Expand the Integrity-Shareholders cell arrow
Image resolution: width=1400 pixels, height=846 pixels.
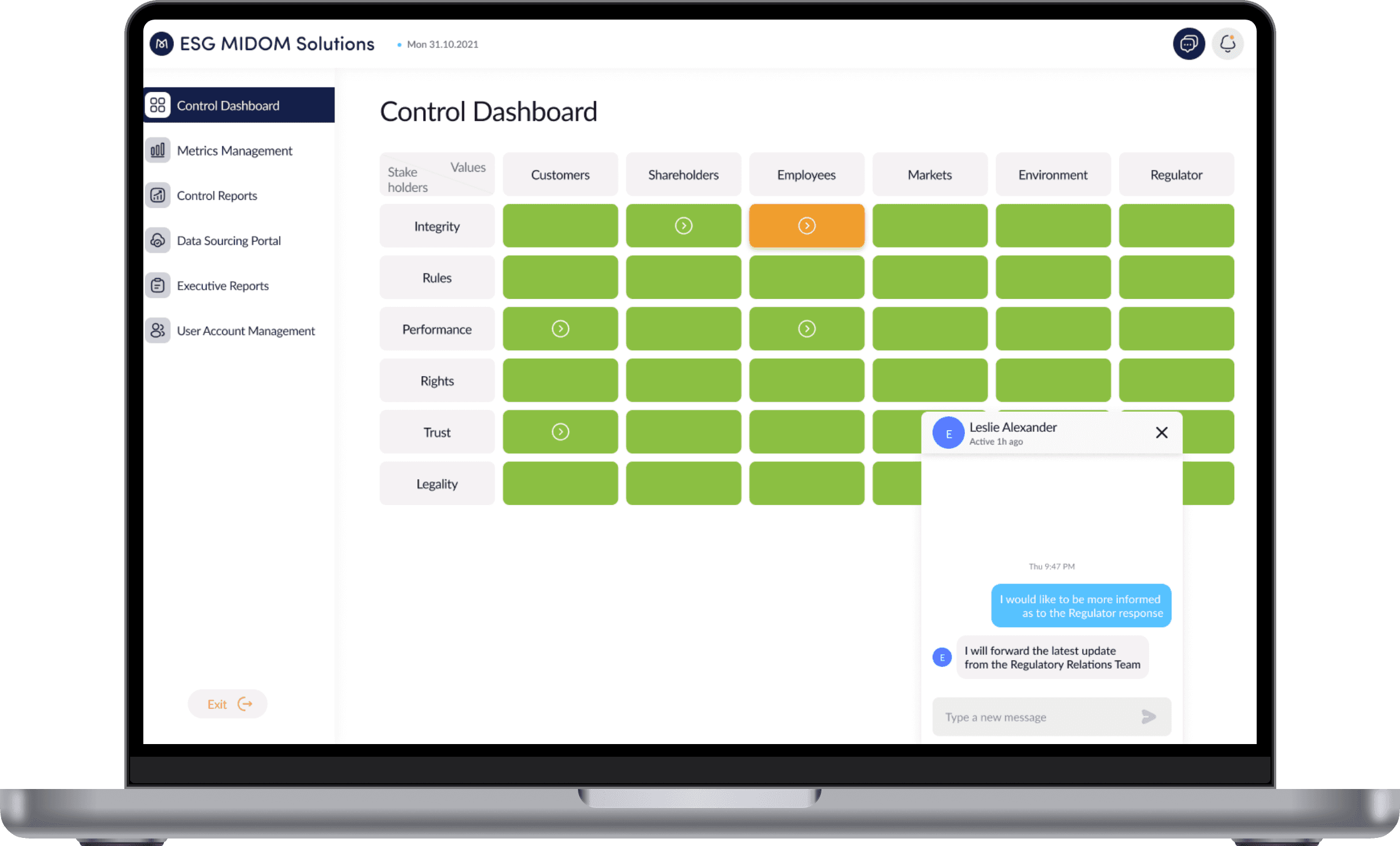(683, 226)
